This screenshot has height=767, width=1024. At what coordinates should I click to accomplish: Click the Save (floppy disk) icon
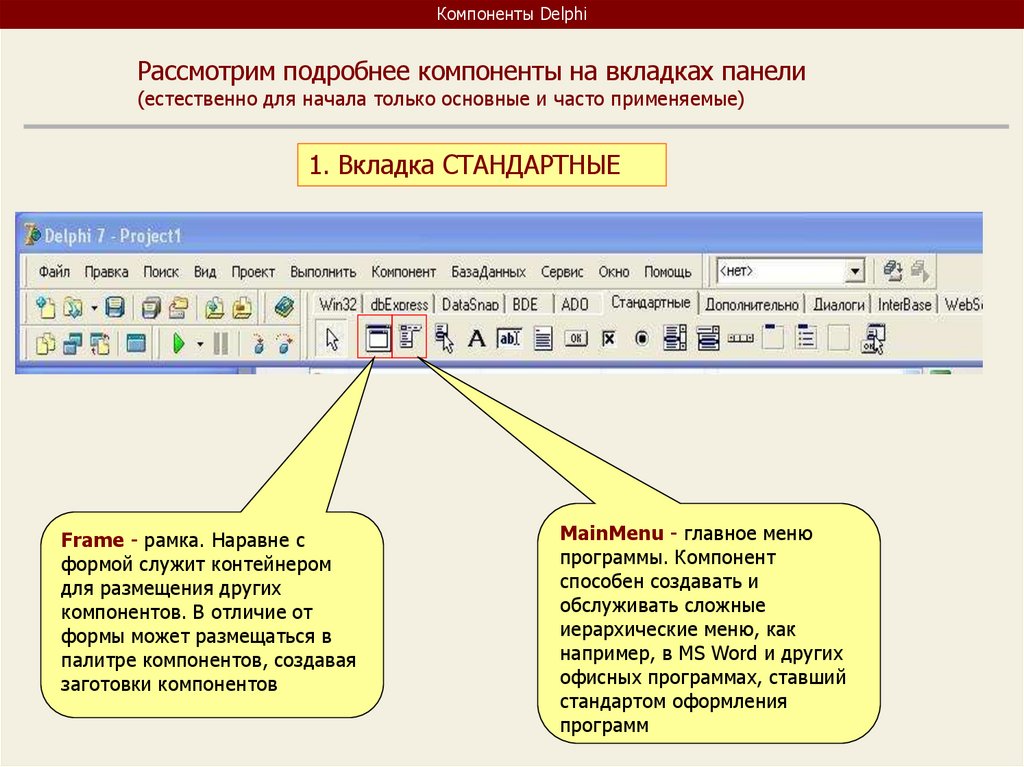click(115, 306)
